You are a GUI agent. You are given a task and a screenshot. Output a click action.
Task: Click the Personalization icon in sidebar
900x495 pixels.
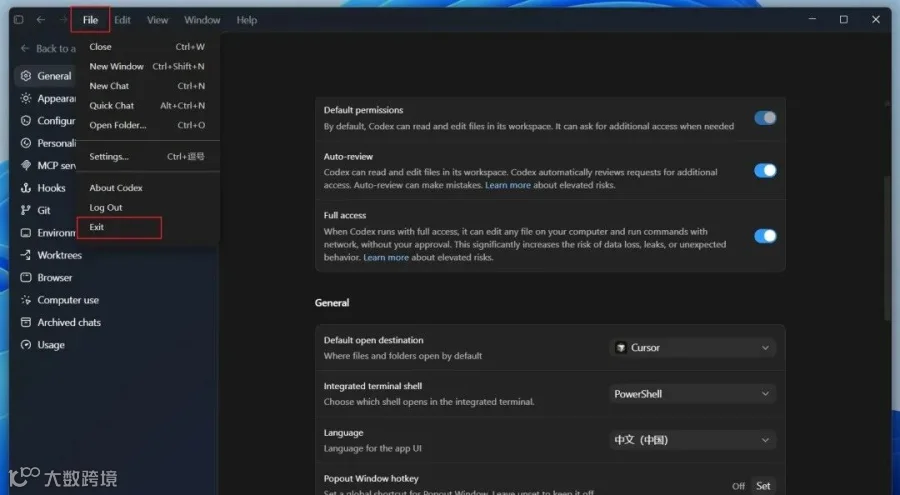click(26, 143)
